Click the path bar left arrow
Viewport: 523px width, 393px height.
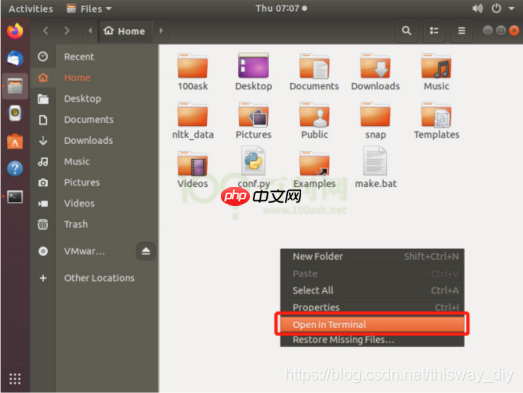point(90,31)
